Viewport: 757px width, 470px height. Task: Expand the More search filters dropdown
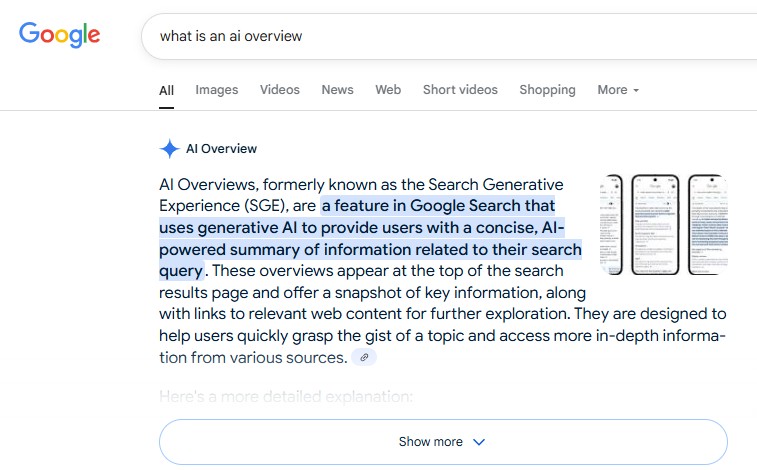tap(618, 90)
